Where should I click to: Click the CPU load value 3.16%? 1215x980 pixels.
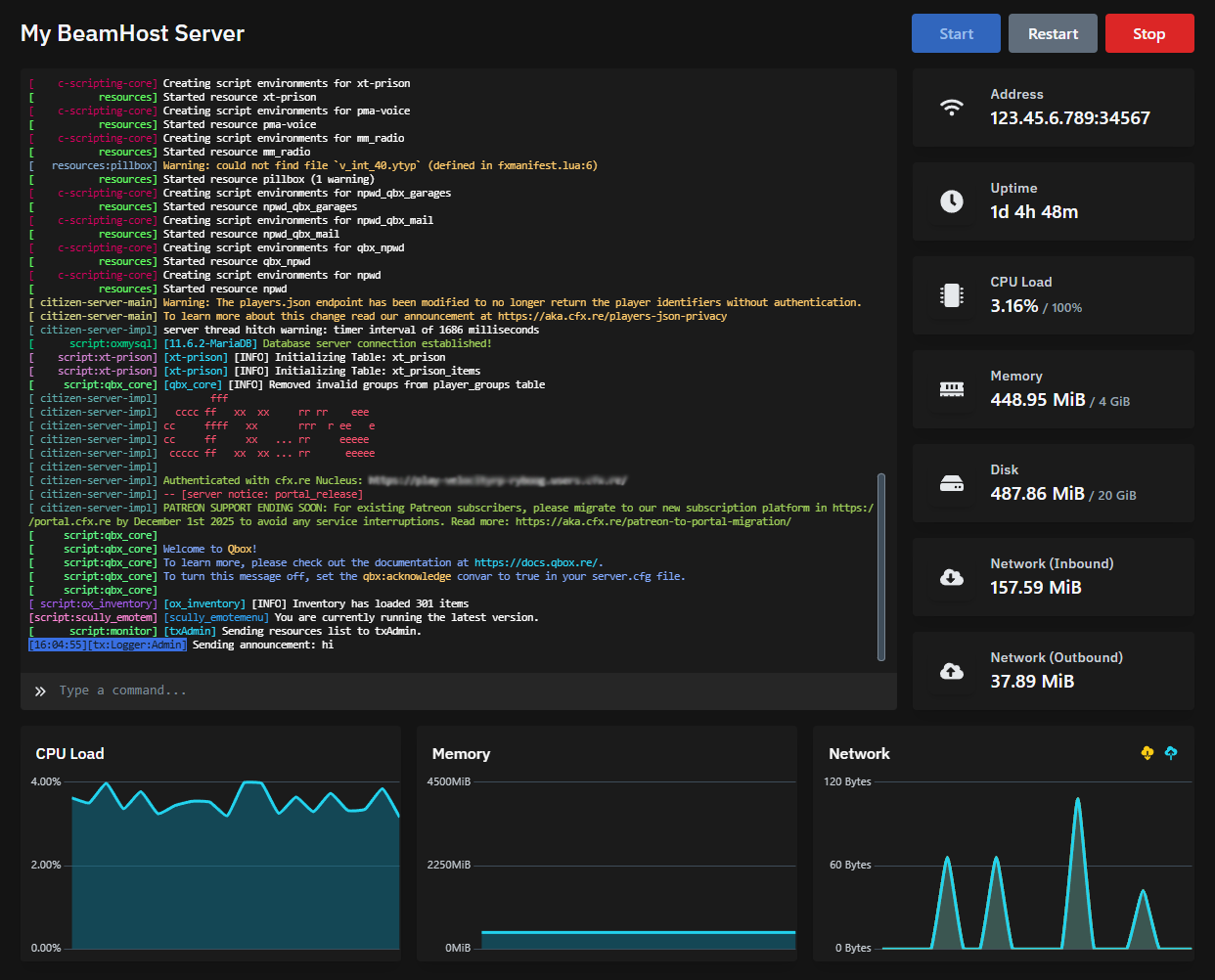point(1014,306)
